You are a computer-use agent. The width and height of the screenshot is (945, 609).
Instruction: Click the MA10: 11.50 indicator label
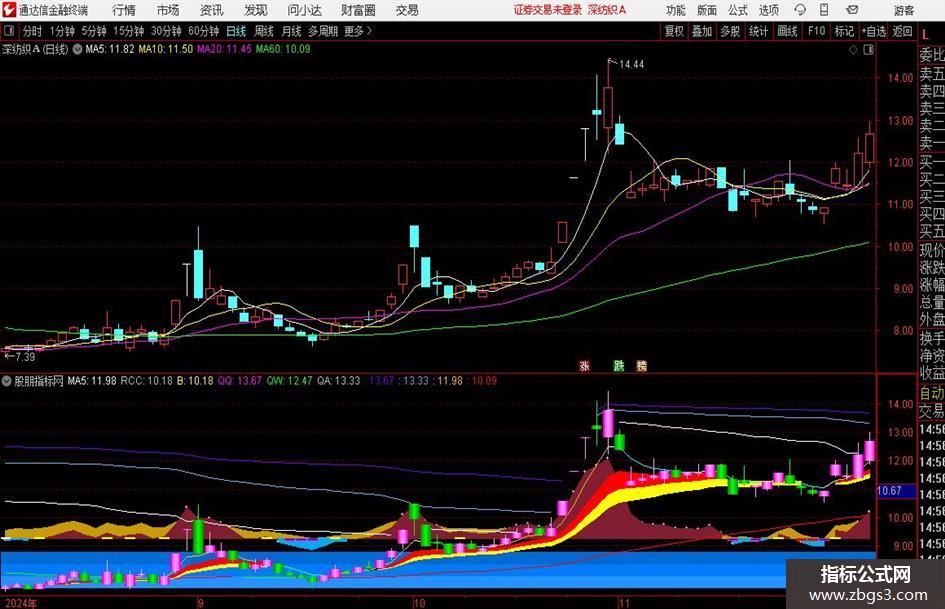166,49
